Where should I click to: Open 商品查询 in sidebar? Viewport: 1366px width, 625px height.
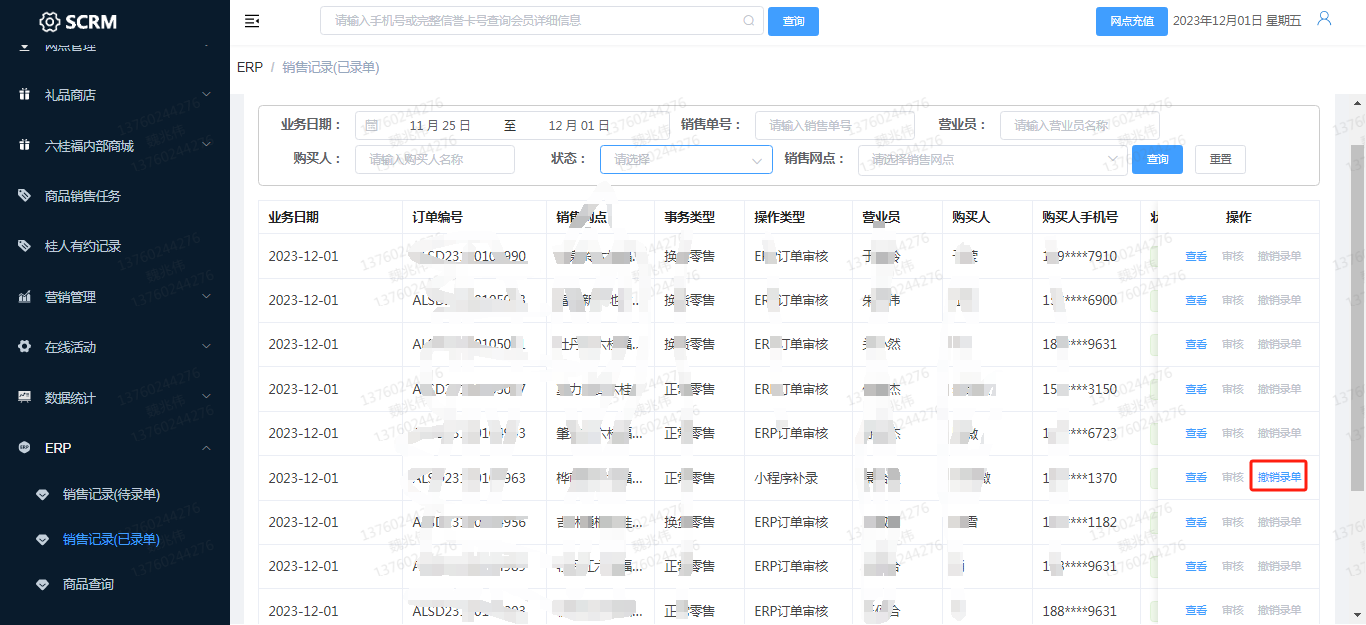(88, 584)
